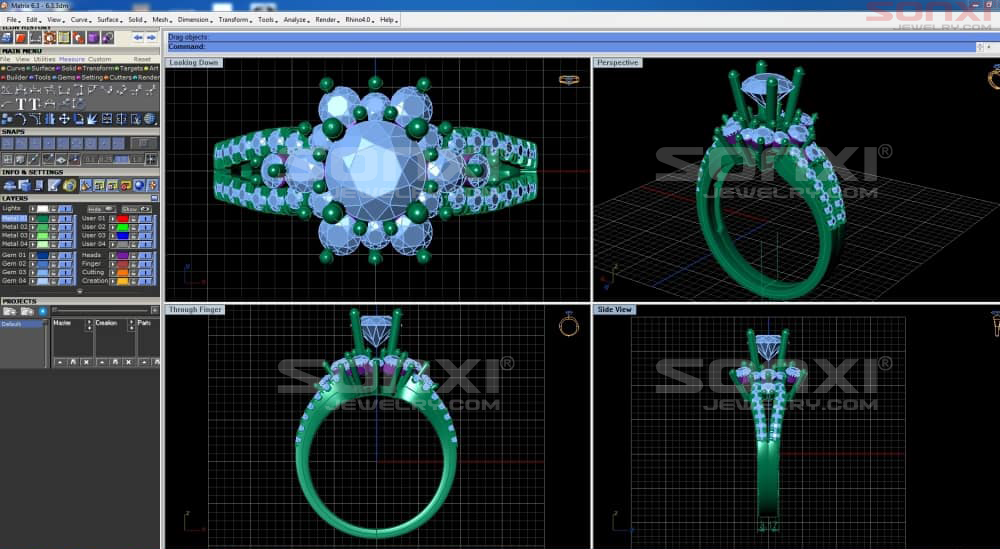Viewport: 1000px width, 549px height.
Task: Expand arrow for Lights layer
Action: click(x=32, y=209)
